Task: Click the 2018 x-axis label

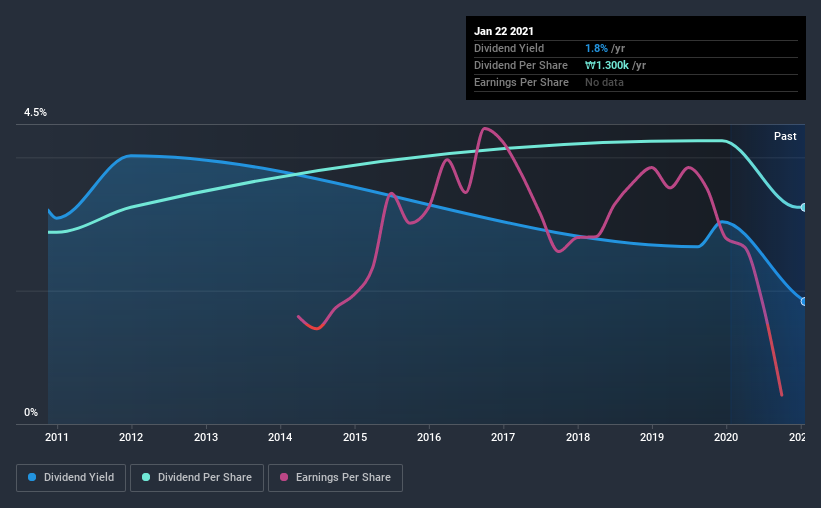Action: (578, 437)
